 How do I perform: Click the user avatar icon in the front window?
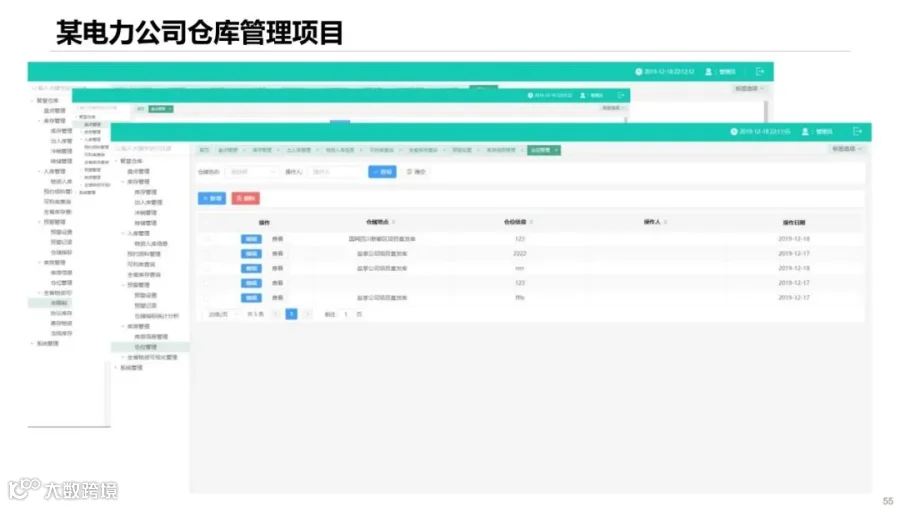805,131
